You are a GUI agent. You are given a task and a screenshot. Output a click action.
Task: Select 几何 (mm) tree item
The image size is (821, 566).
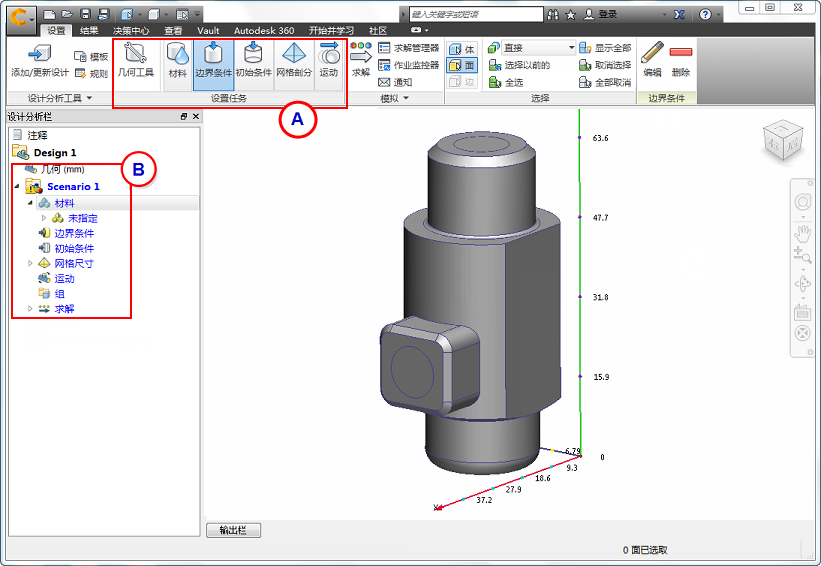[x=54, y=169]
